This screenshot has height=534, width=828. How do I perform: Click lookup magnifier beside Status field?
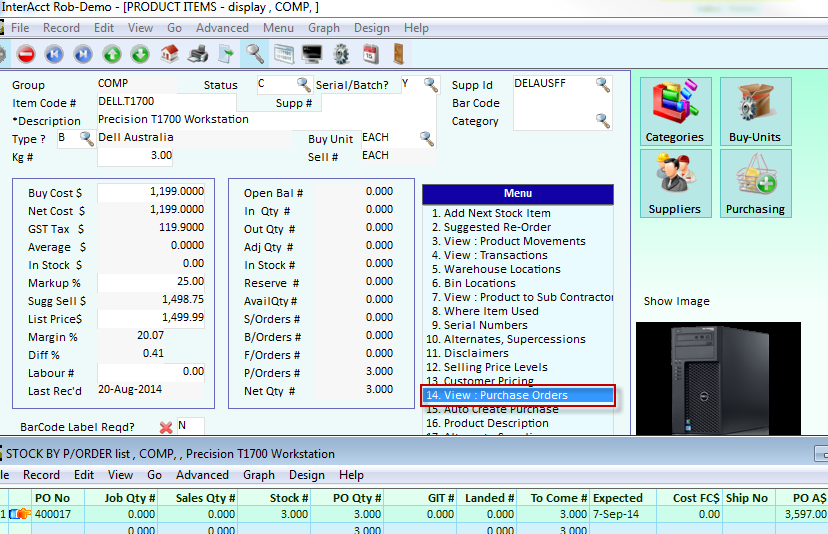pos(303,84)
